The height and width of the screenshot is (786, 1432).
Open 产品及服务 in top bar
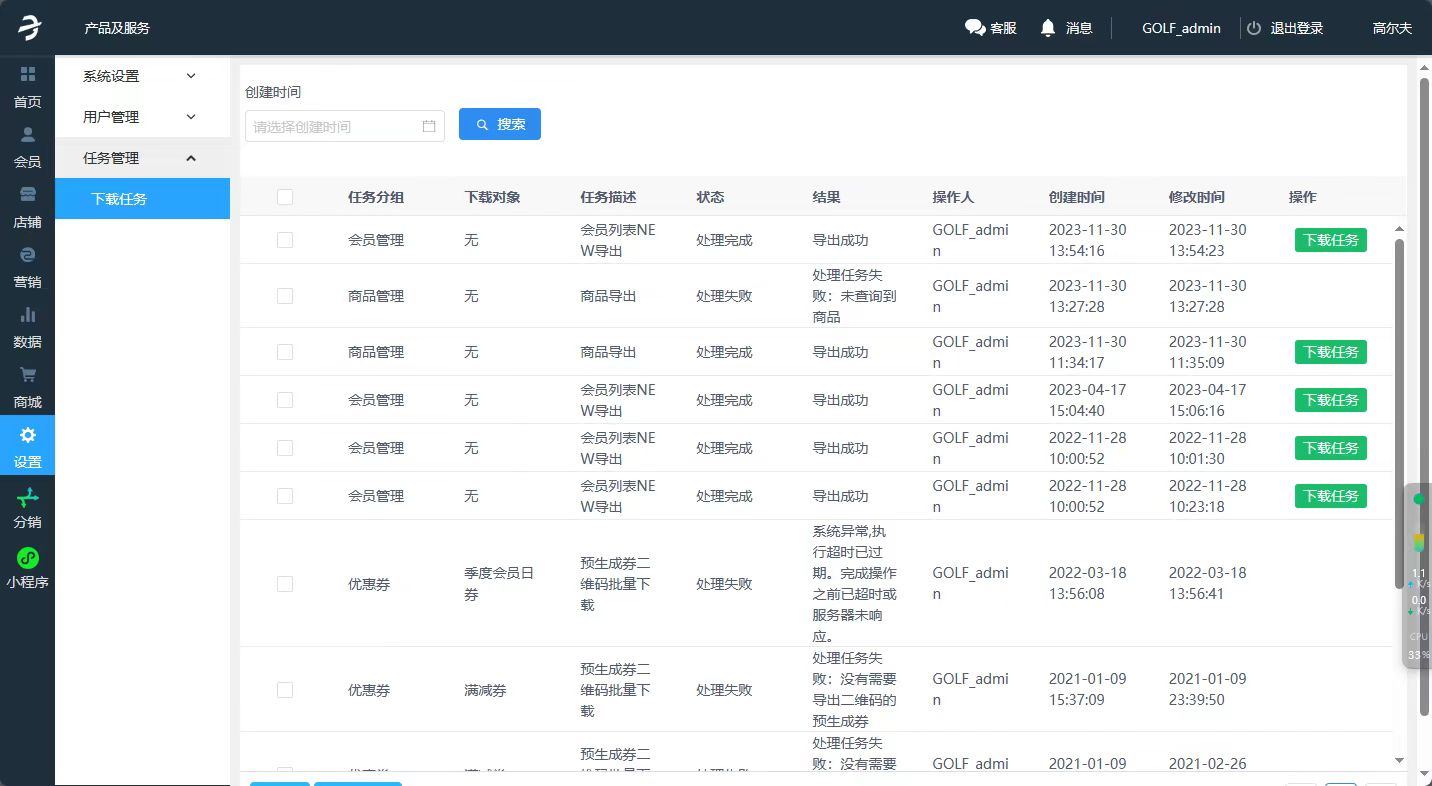(117, 28)
